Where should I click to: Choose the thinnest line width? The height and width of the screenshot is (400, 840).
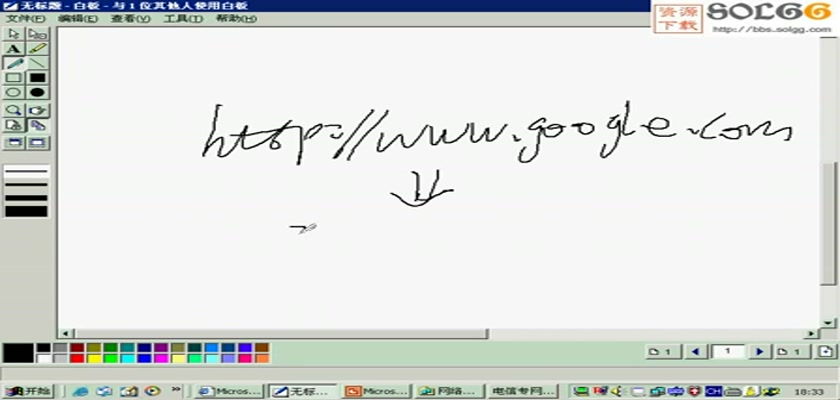pyautogui.click(x=26, y=172)
